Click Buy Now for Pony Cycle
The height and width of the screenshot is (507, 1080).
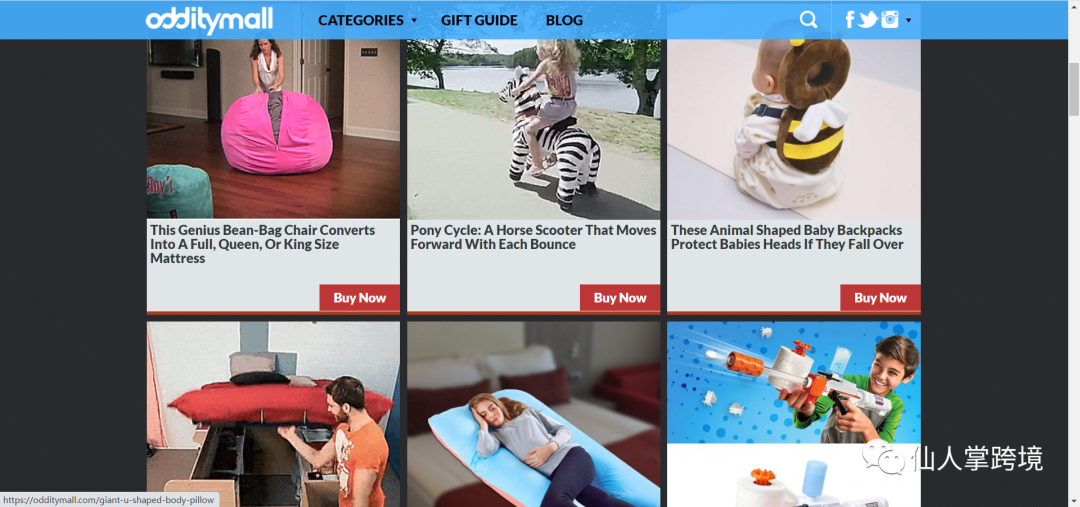(x=620, y=298)
